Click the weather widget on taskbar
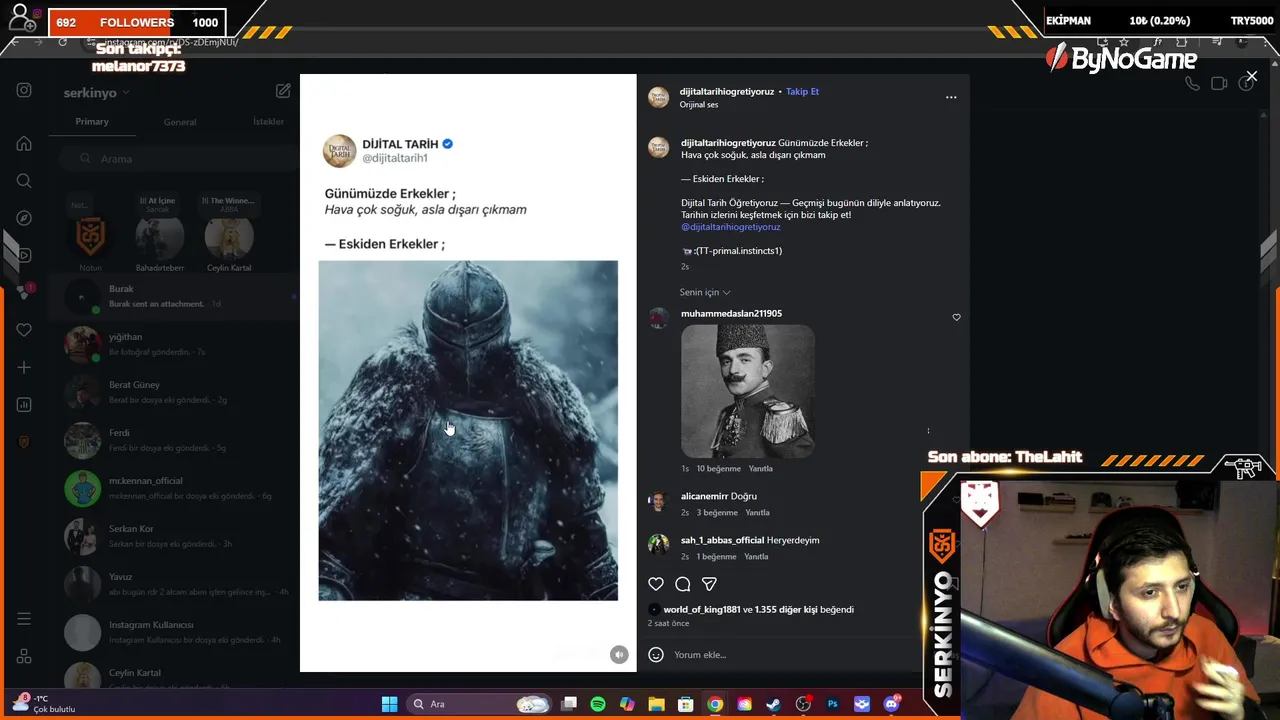The image size is (1280, 720). (43, 704)
